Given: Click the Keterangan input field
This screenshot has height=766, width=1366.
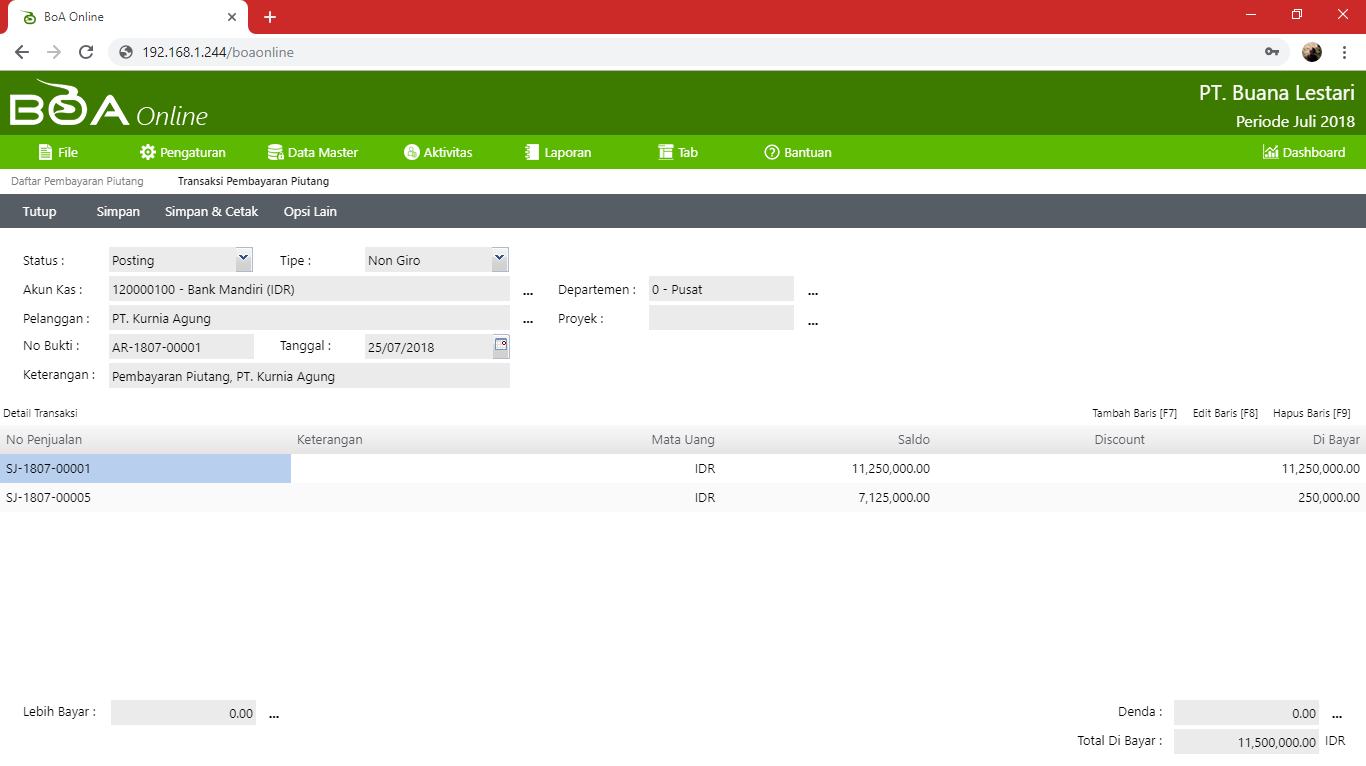Looking at the screenshot, I should coord(309,376).
